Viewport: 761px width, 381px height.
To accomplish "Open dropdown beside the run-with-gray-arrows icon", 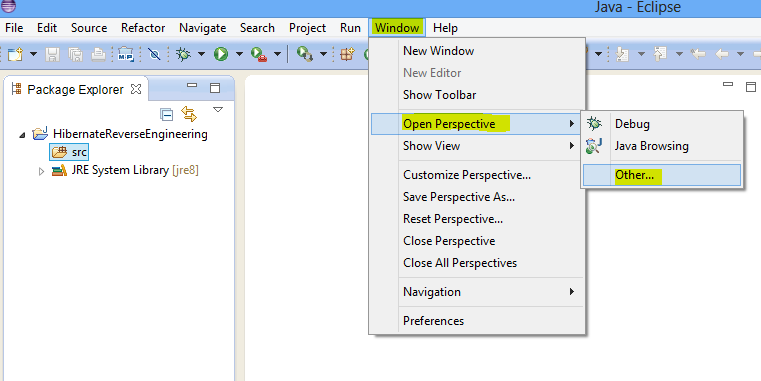I will coord(323,54).
